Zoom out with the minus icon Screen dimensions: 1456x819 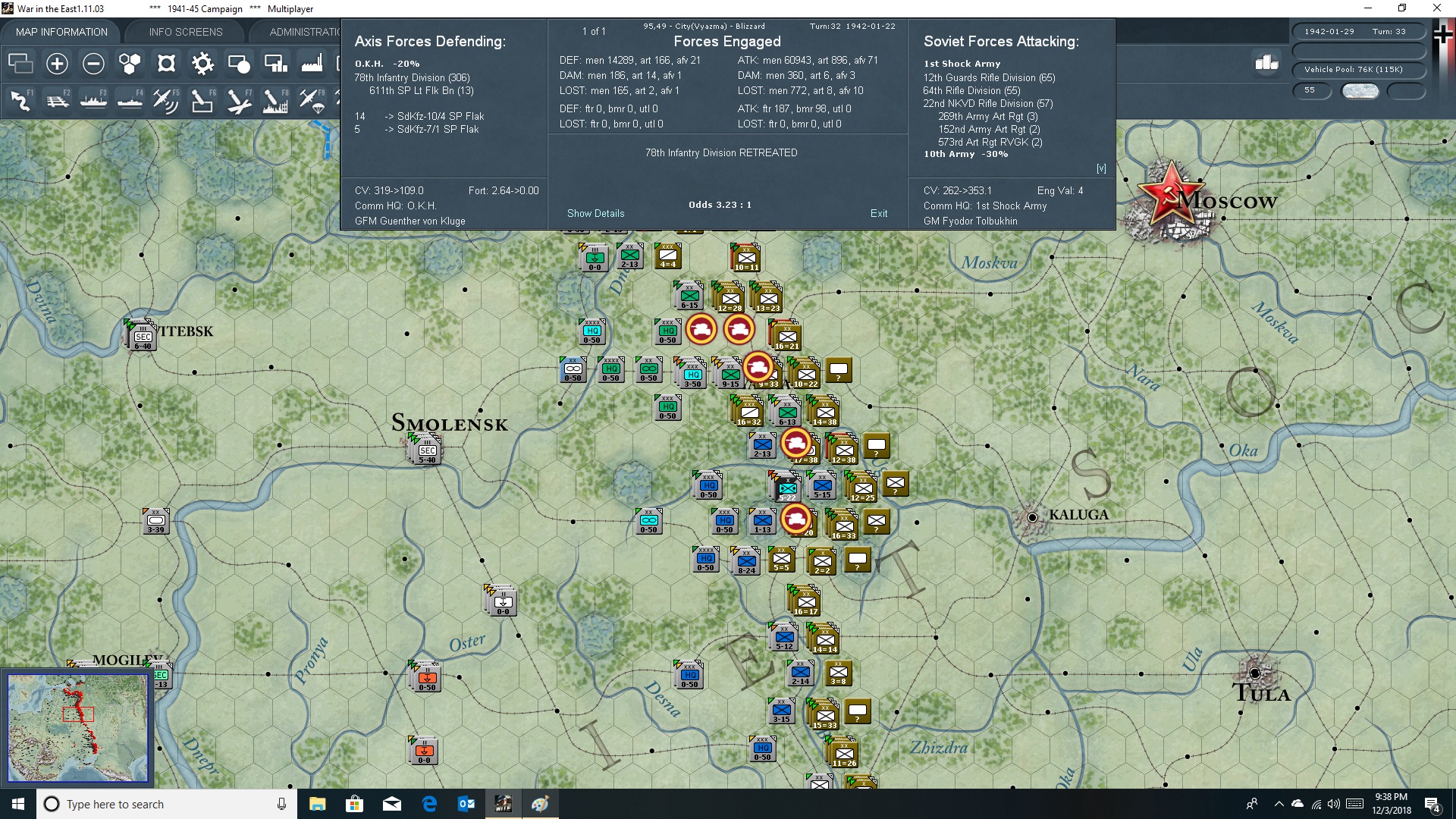pyautogui.click(x=93, y=64)
